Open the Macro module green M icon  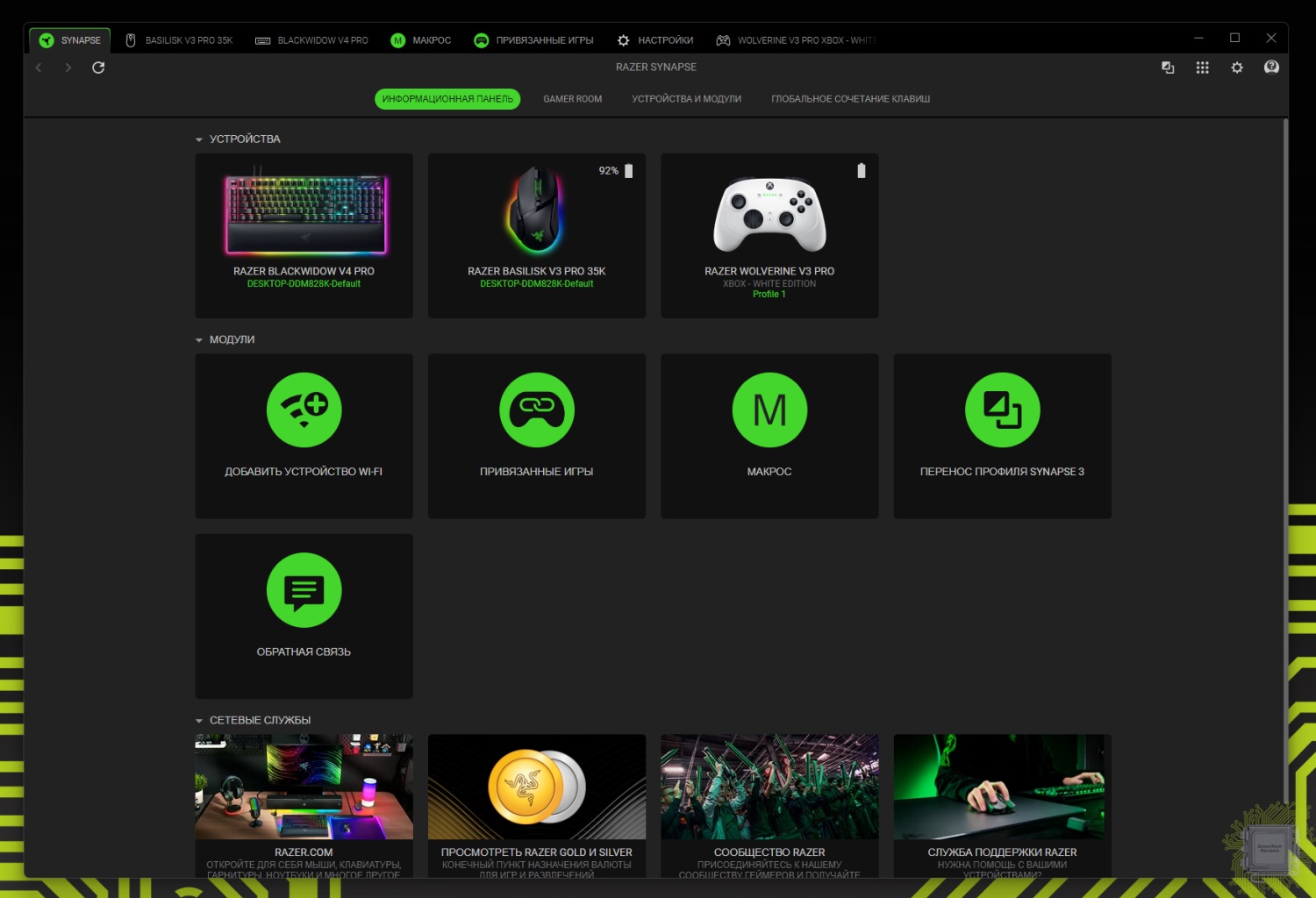[769, 410]
